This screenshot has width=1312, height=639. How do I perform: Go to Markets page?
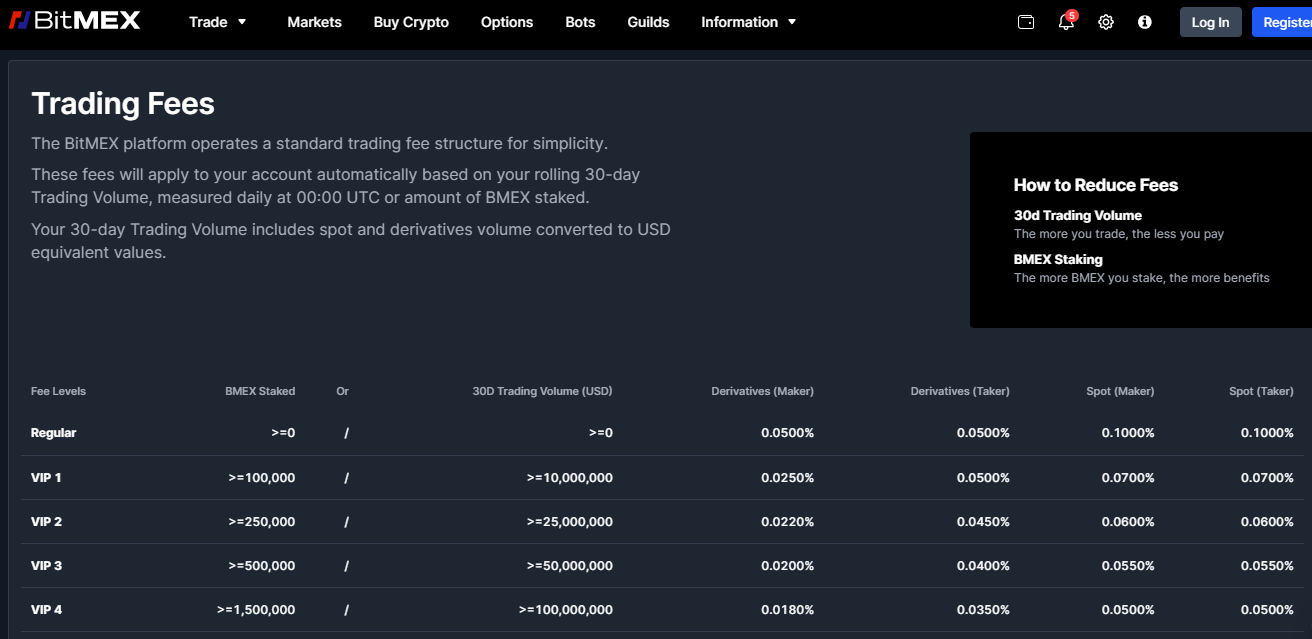[x=314, y=22]
